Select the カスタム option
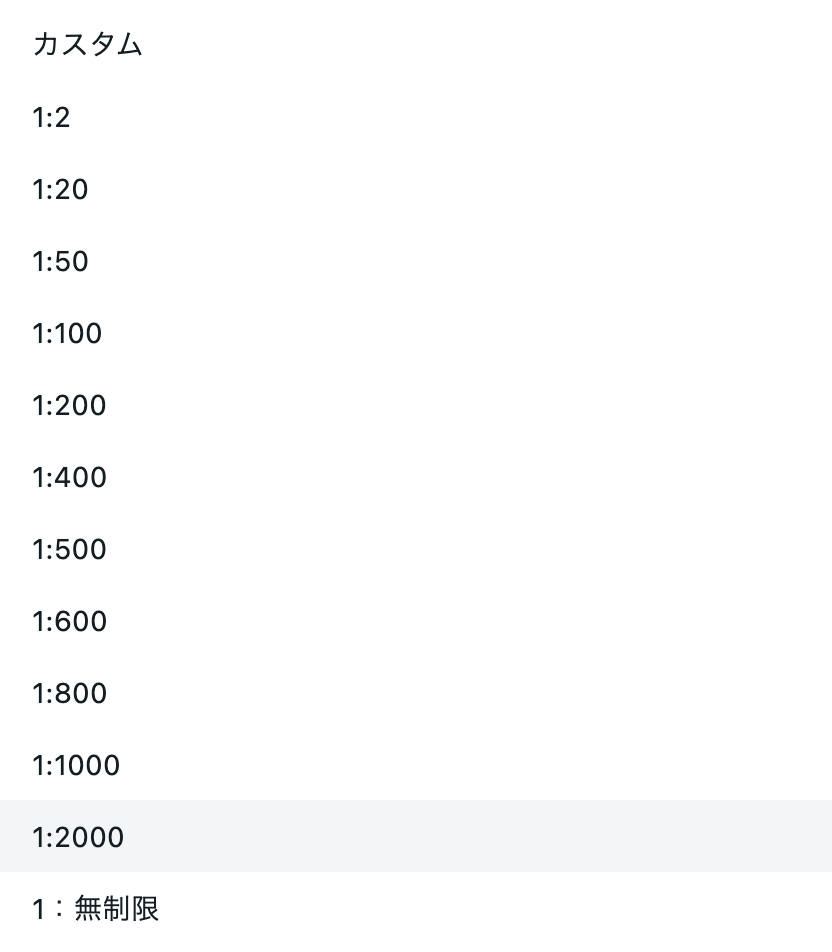The width and height of the screenshot is (832, 952). (x=416, y=45)
